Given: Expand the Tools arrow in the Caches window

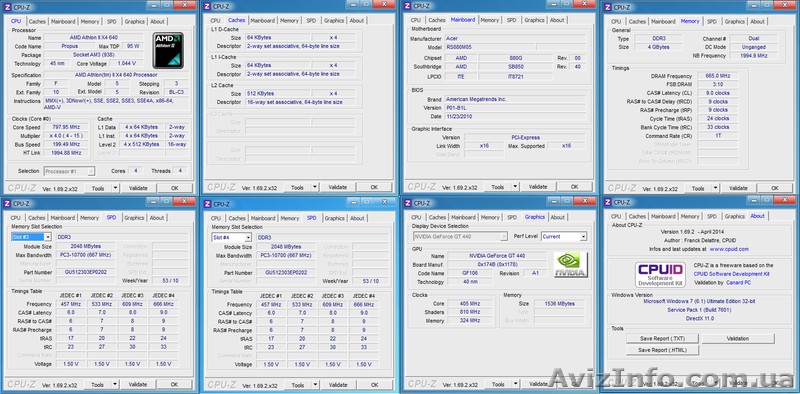Looking at the screenshot, I should point(314,187).
